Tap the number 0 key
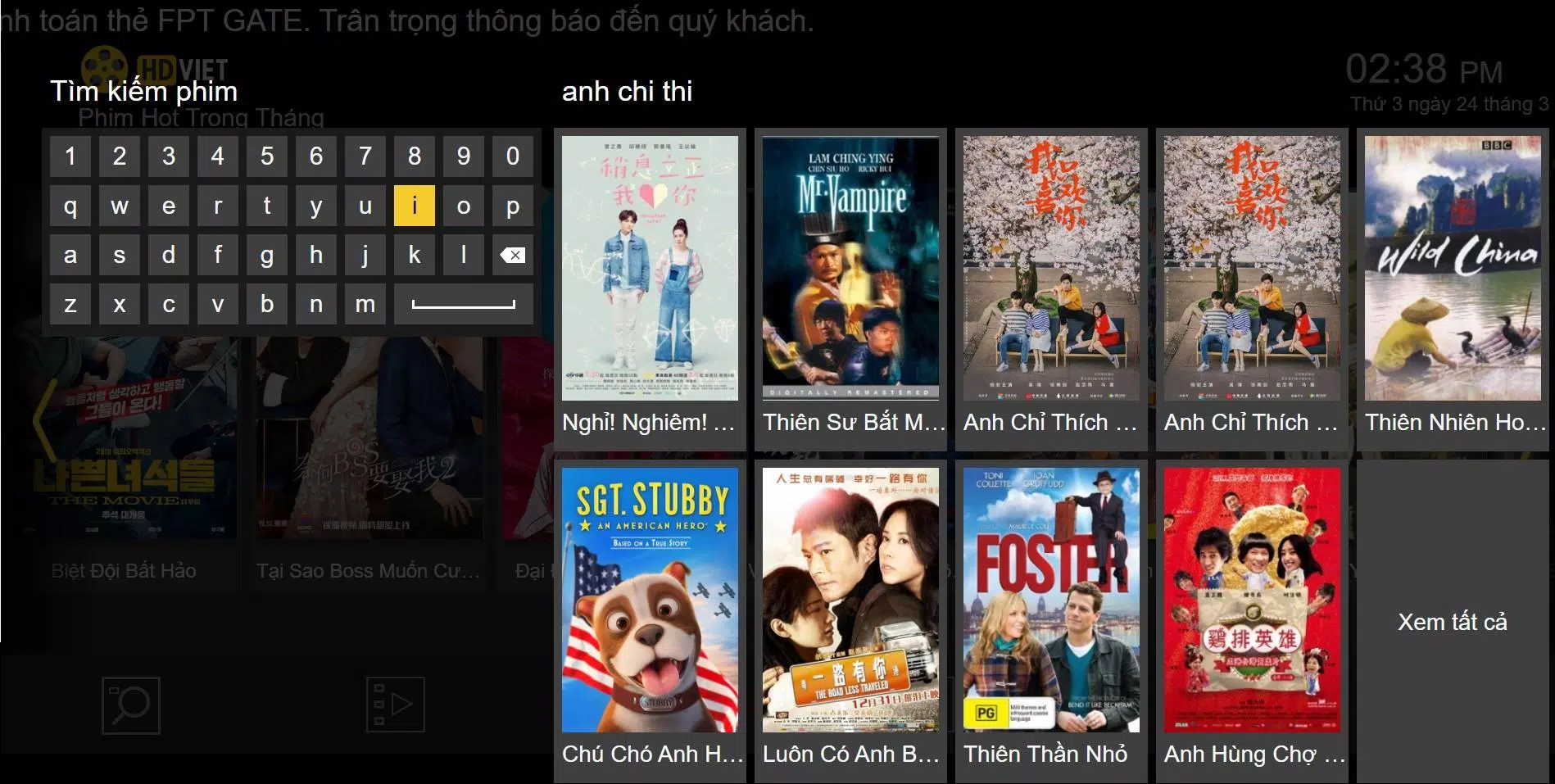Viewport: 1555px width, 784px height. [x=513, y=156]
